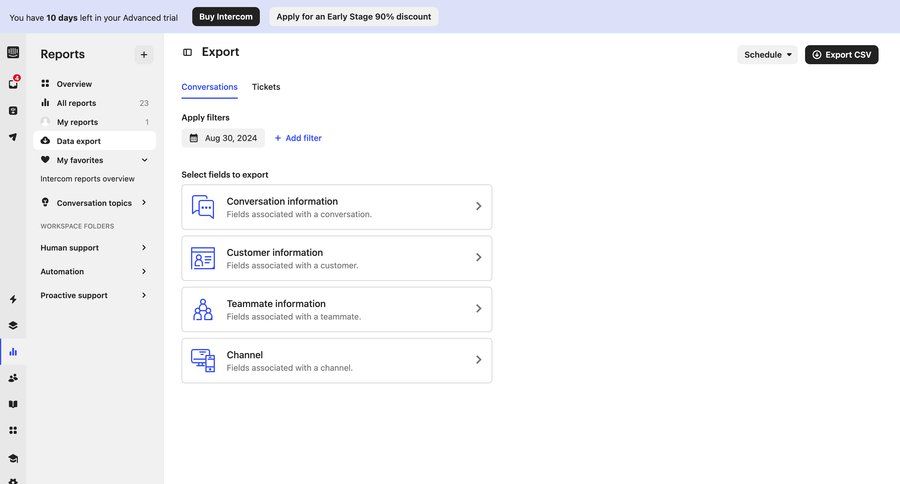Screen dimensions: 900x484
Task: Click the Reports bar chart rail icon
Action: coord(13,351)
